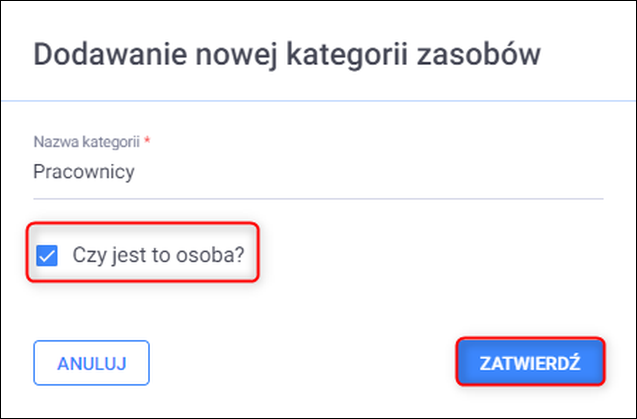
Task: Disable the "is this a person" option
Action: [47, 254]
